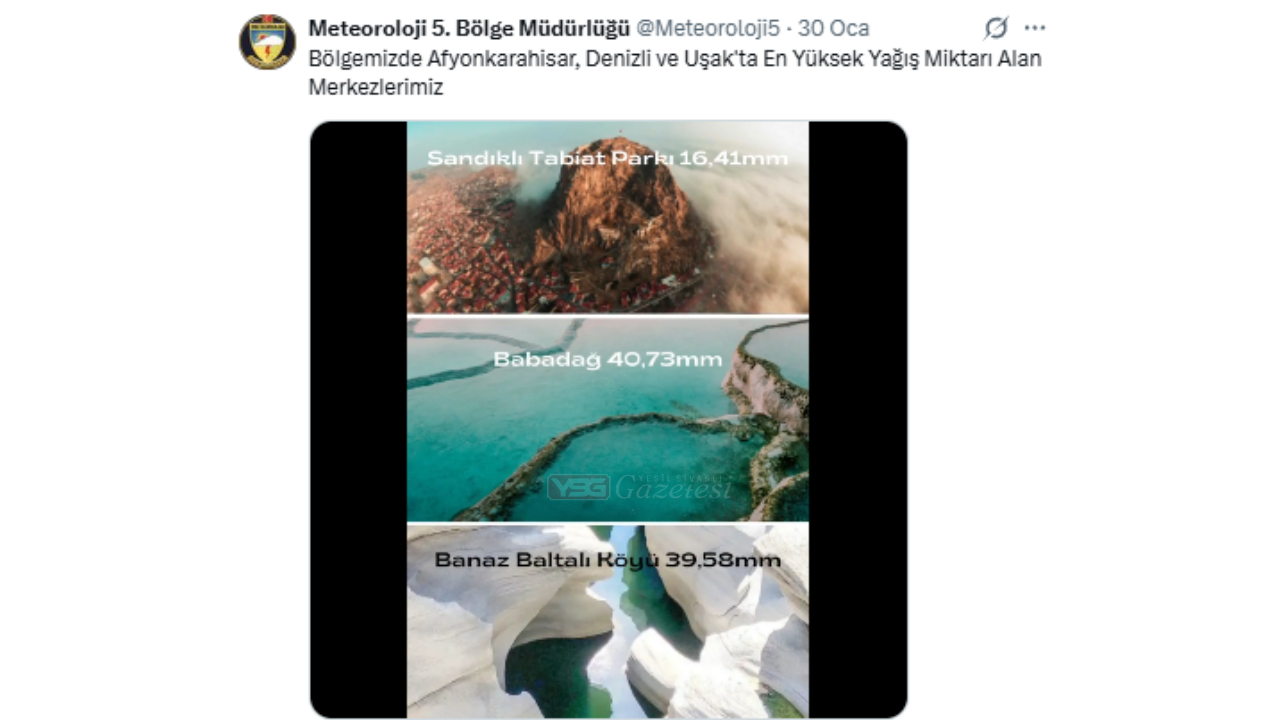
Task: Open the Sandıklı Tabiat Parkı photo panel
Action: (x=607, y=218)
